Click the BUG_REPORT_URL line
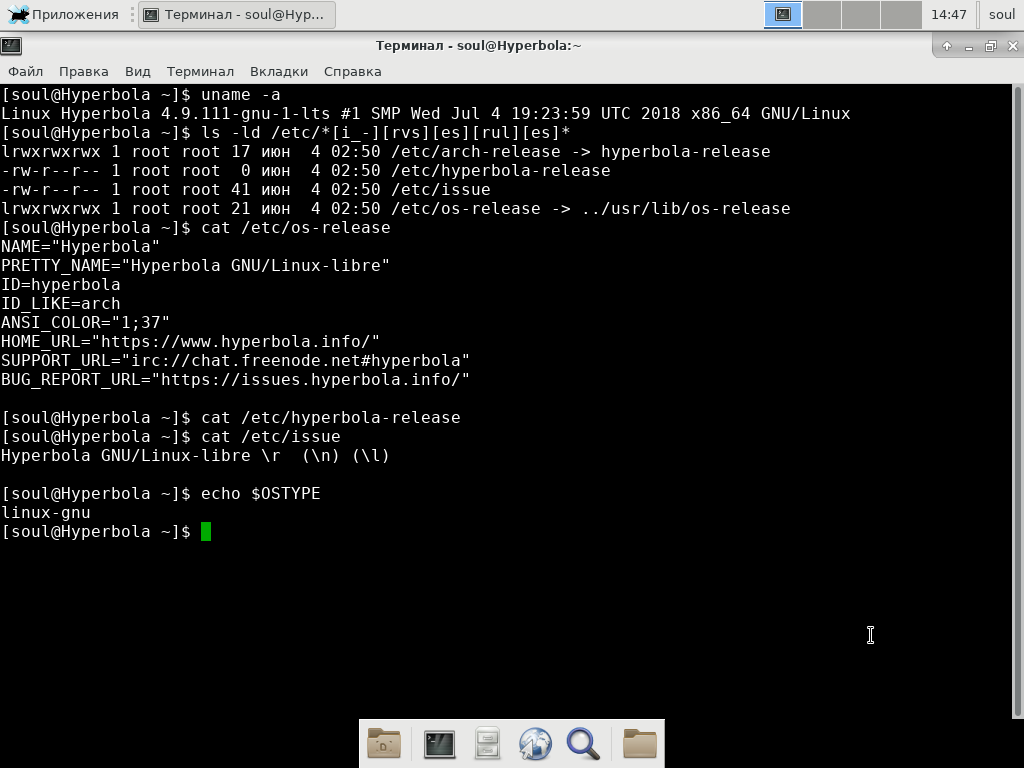The height and width of the screenshot is (768, 1024). pyautogui.click(x=235, y=379)
